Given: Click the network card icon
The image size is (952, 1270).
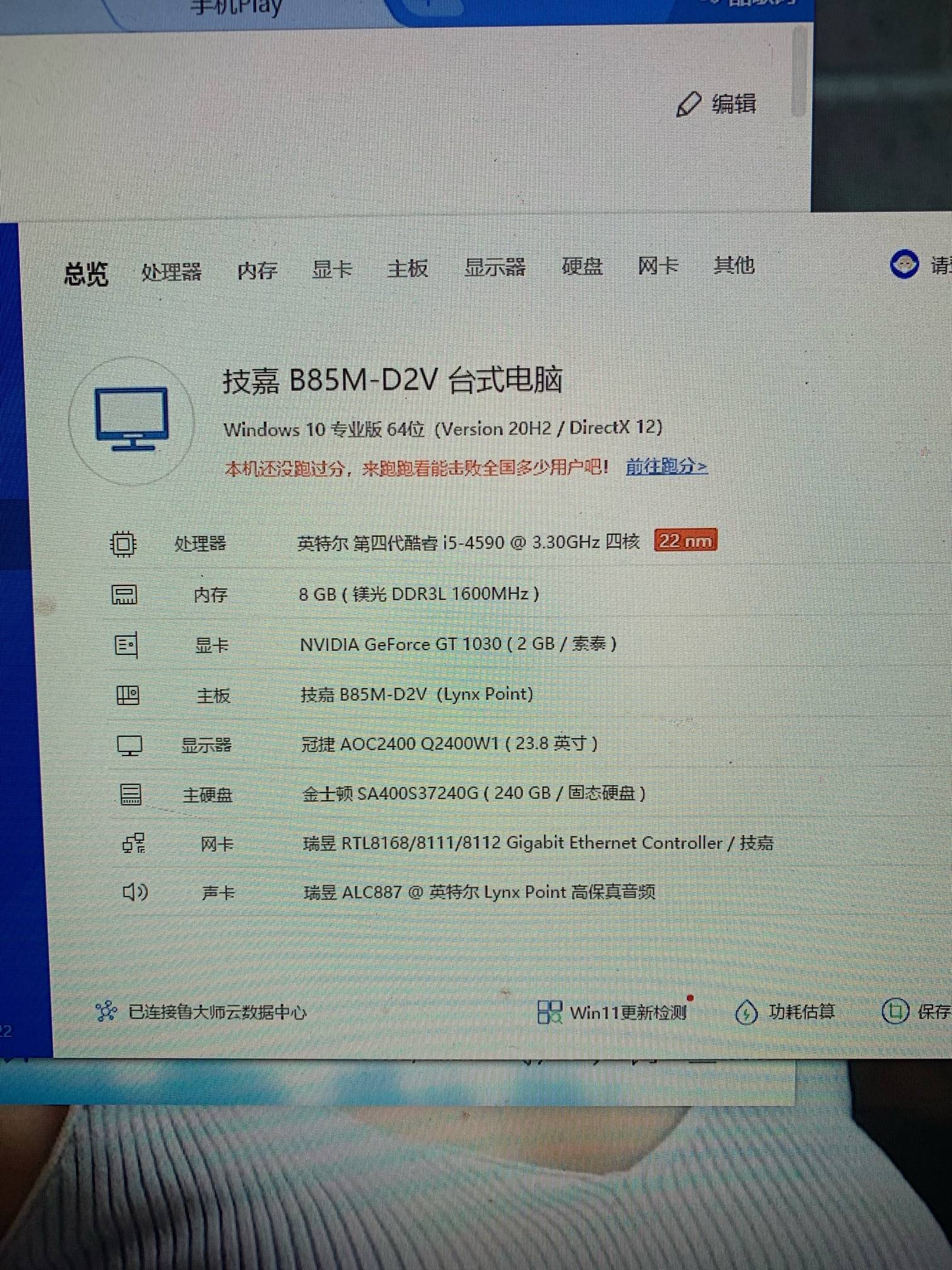Looking at the screenshot, I should click(x=133, y=844).
